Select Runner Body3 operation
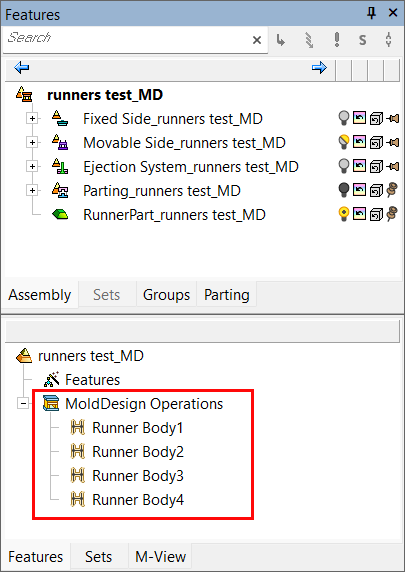405x572 pixels. (138, 476)
